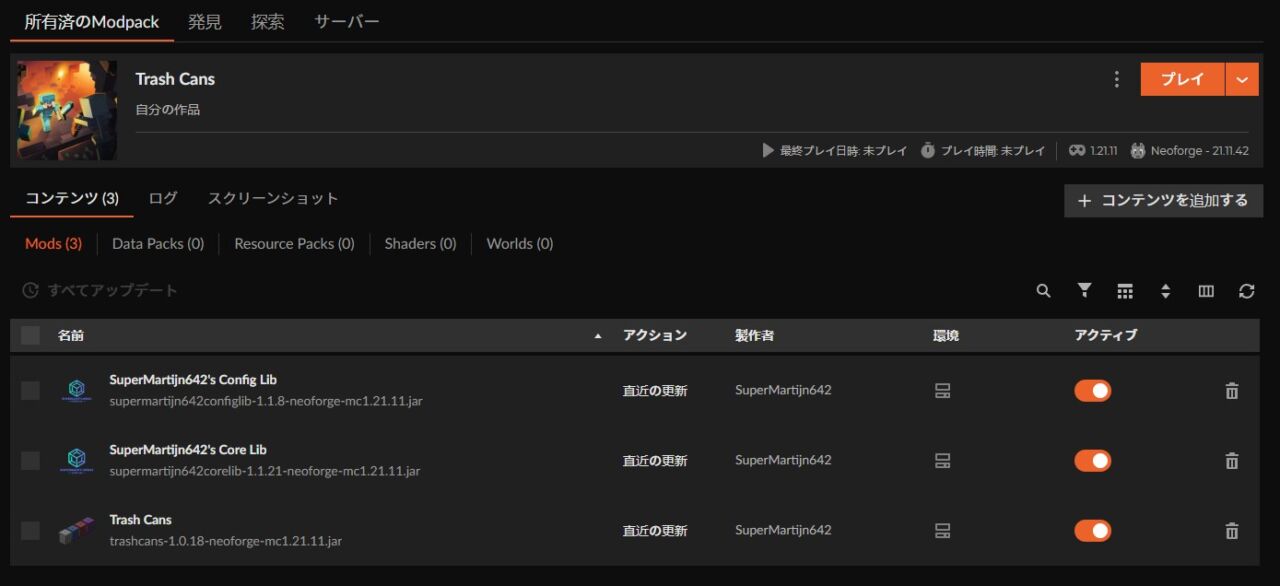The height and width of the screenshot is (586, 1280).
Task: Switch to the ログ tab
Action: pyautogui.click(x=163, y=198)
